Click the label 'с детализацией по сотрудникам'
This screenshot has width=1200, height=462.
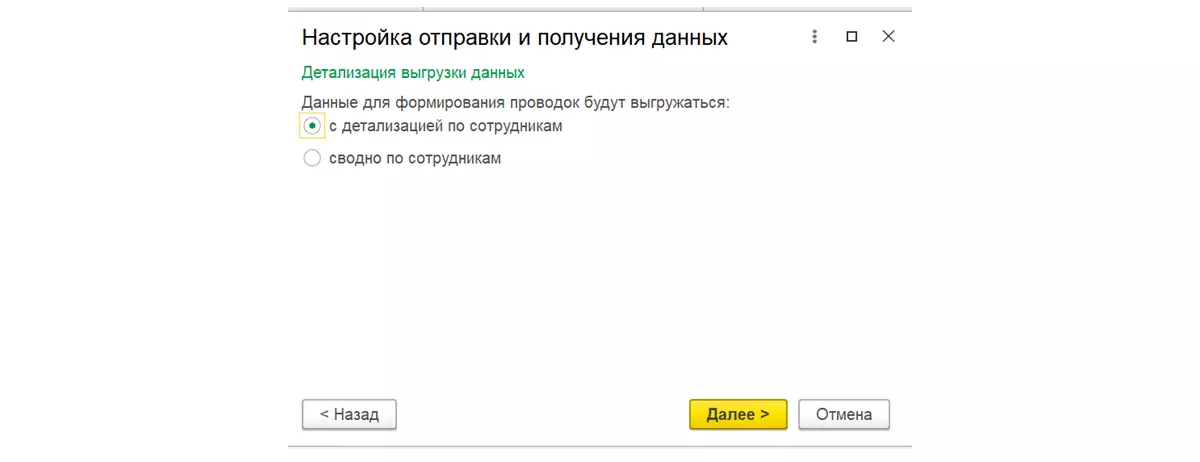tap(446, 127)
